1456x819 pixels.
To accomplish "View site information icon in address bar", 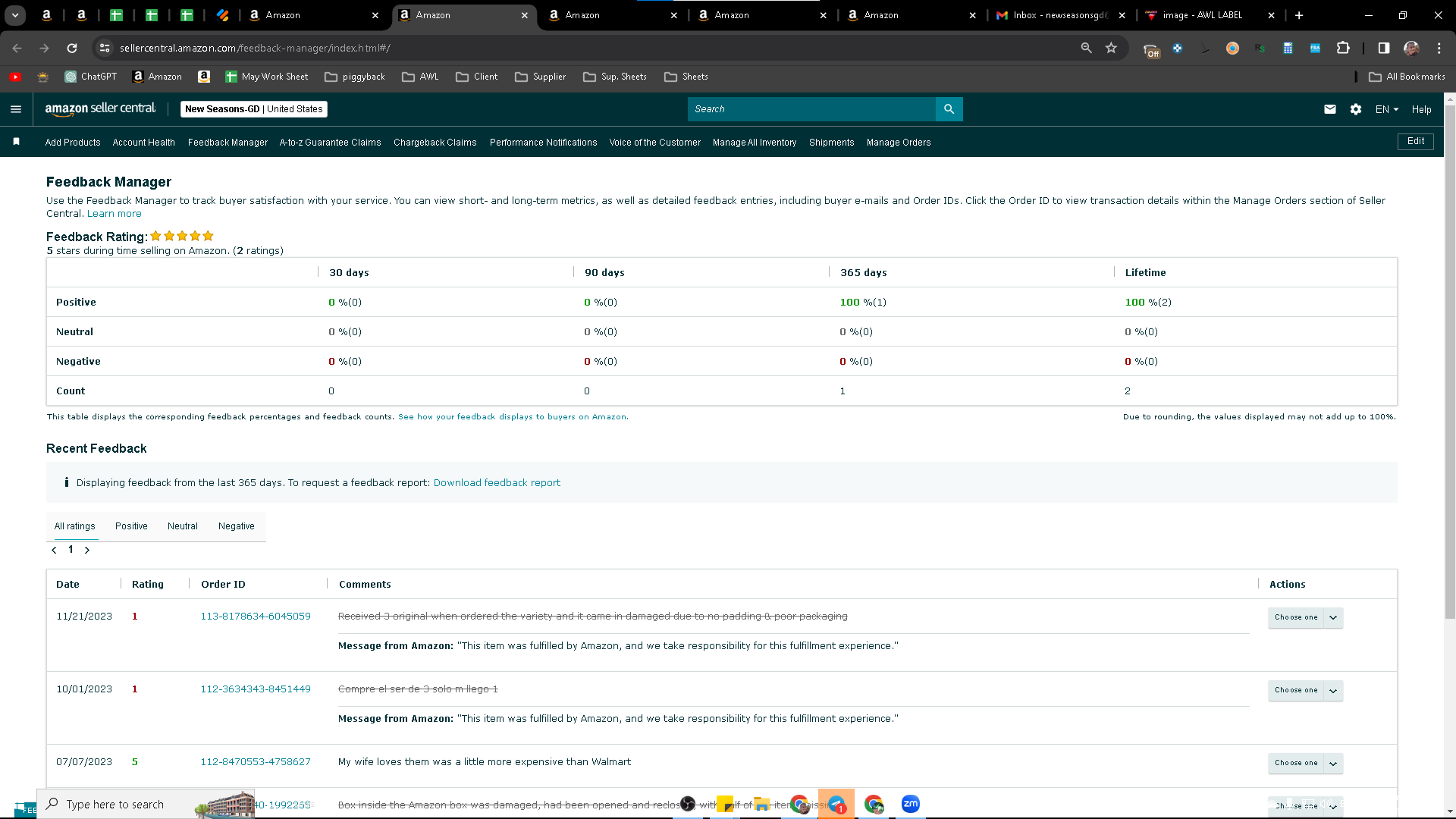I will tap(105, 48).
